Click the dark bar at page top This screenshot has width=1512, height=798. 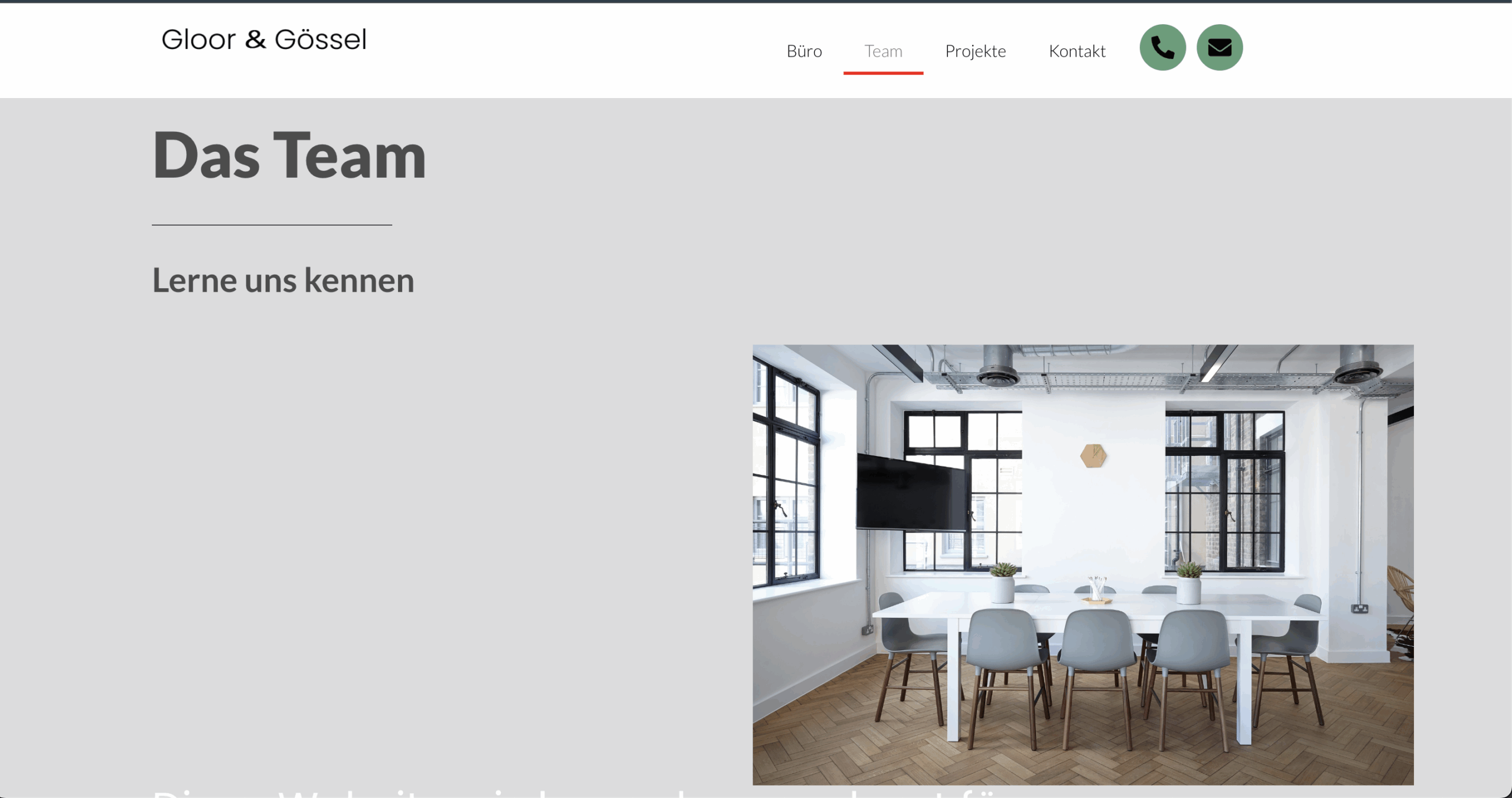[756, 2]
